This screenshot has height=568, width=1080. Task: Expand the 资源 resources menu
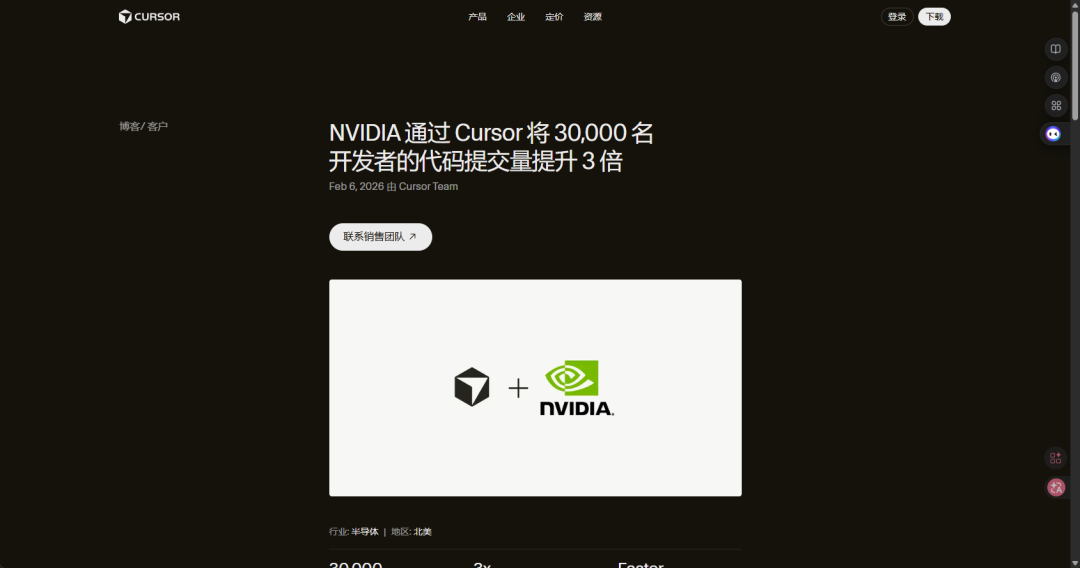point(592,17)
